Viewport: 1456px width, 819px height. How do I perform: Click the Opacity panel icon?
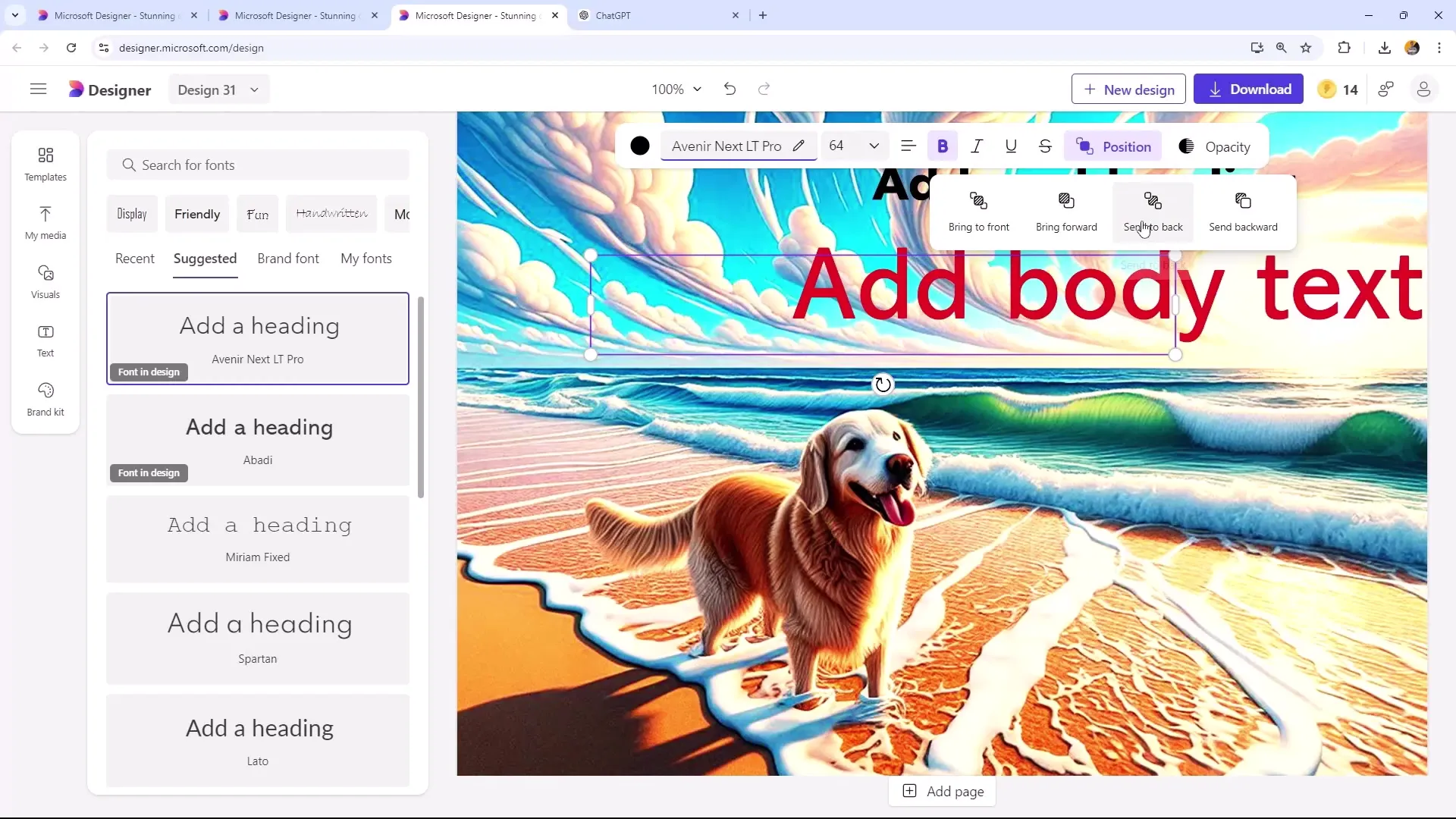[x=1189, y=147]
